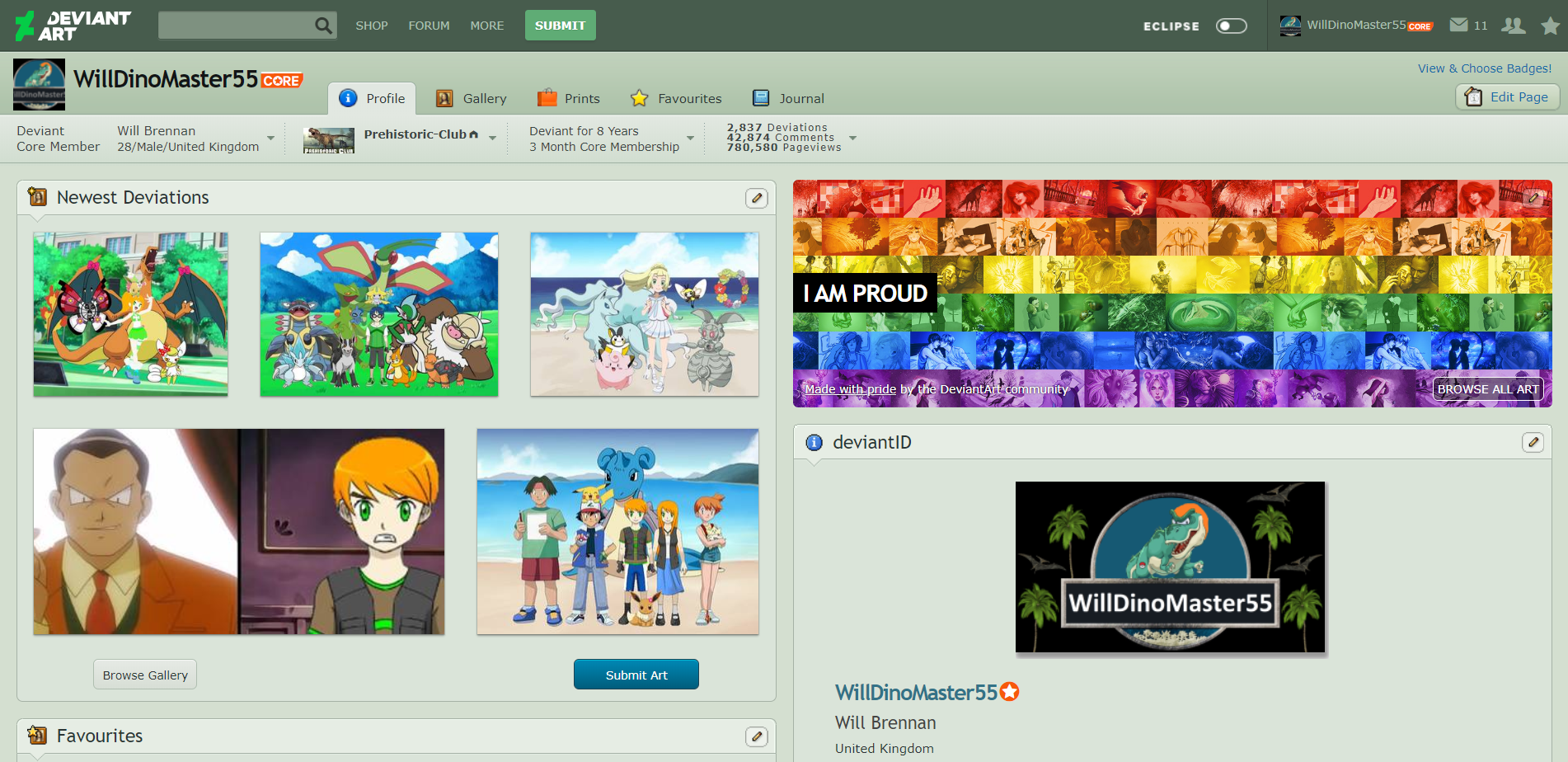The image size is (1568, 762).
Task: Click the large WillDinoMaster55 profile avatar
Action: (x=39, y=84)
